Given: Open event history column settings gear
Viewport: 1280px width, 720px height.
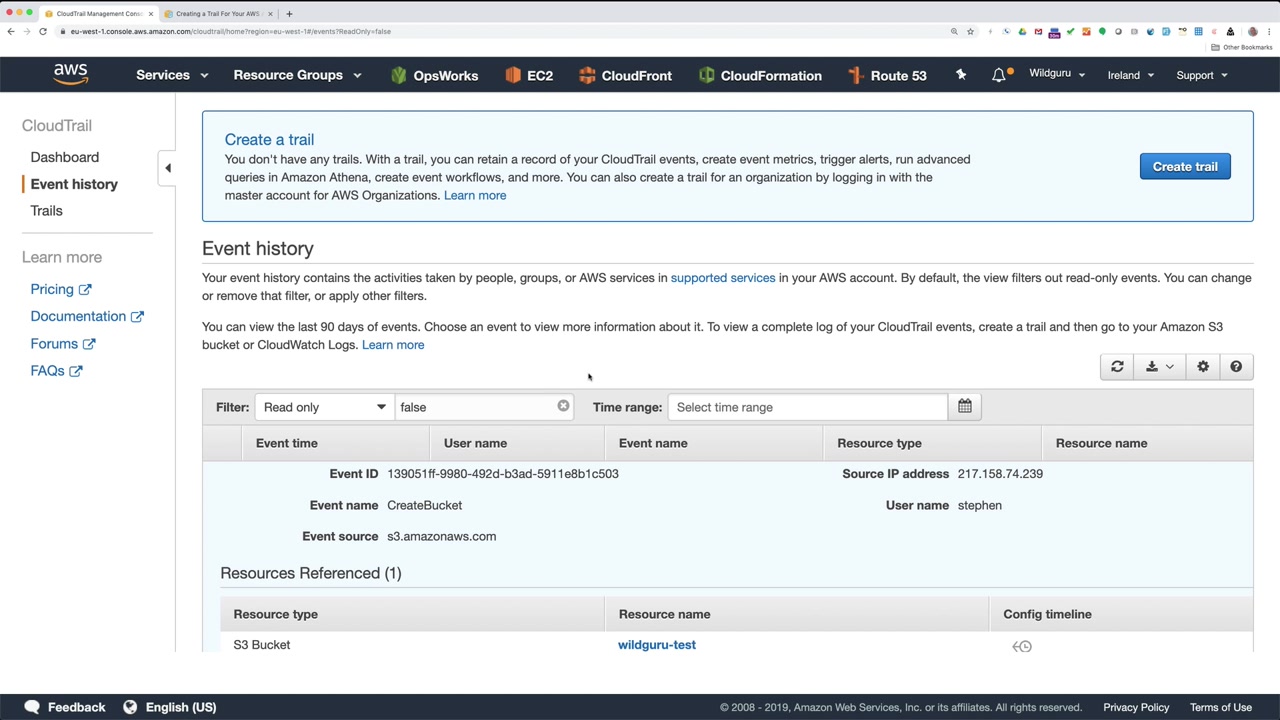Looking at the screenshot, I should (x=1203, y=367).
